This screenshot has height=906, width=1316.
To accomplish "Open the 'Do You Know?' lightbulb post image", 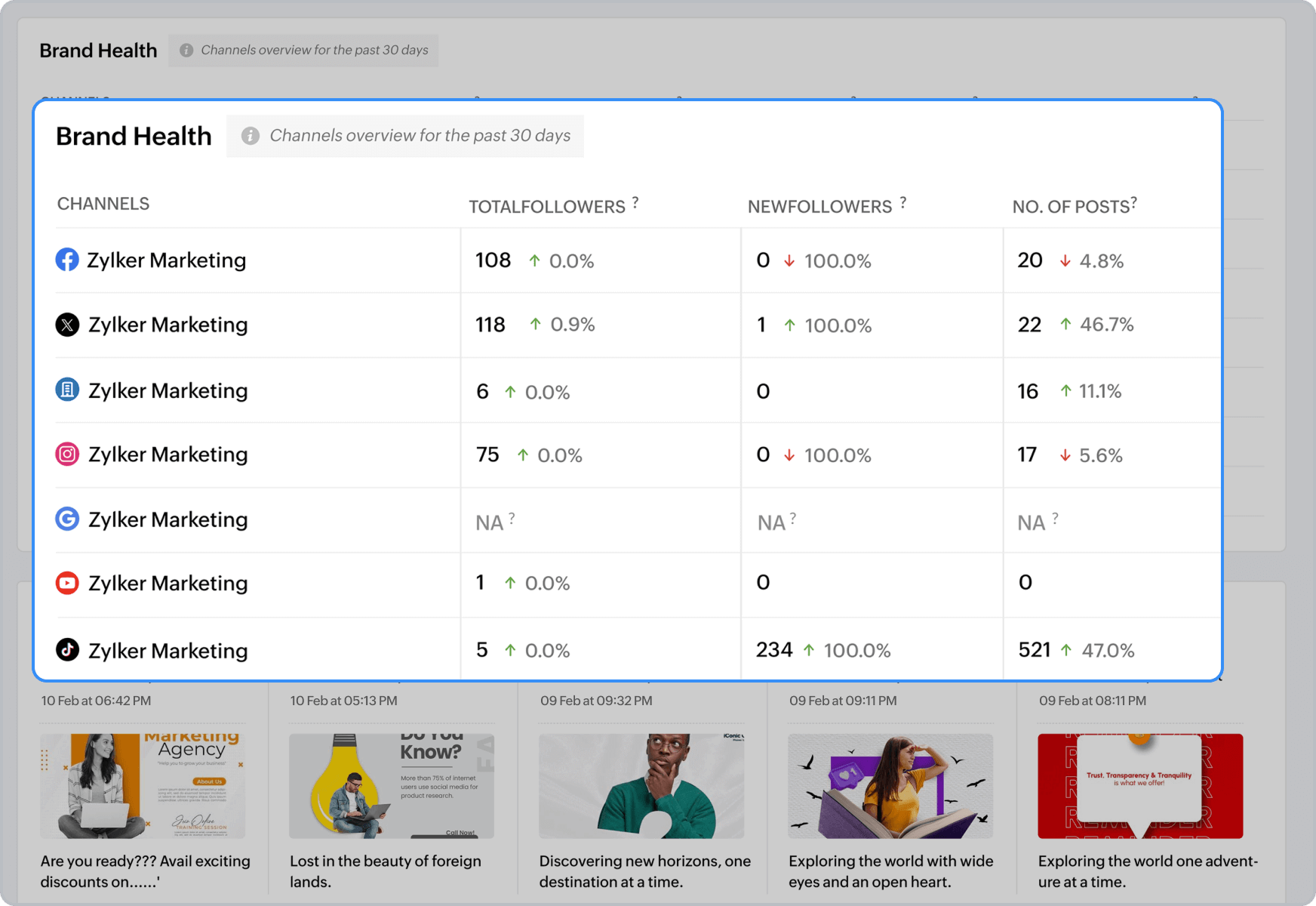I will tap(392, 786).
